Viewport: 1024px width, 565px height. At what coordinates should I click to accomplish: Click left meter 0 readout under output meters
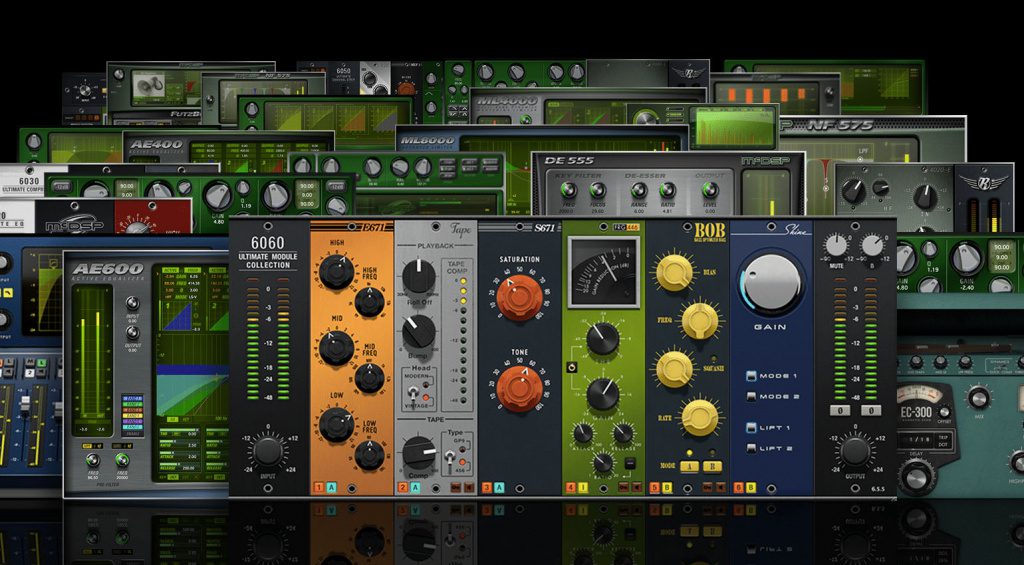tap(839, 411)
